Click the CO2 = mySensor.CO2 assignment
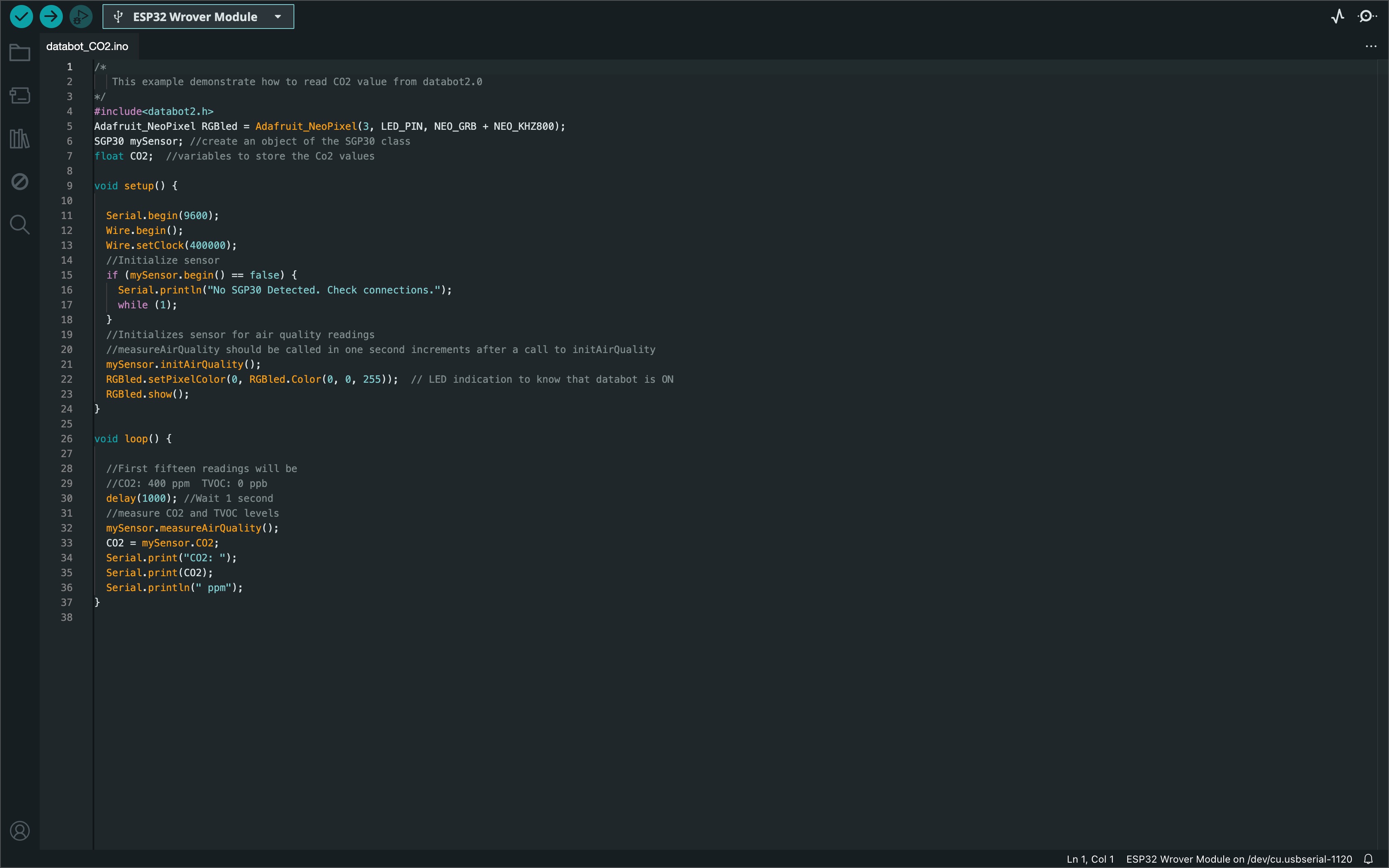1389x868 pixels. coord(162,543)
